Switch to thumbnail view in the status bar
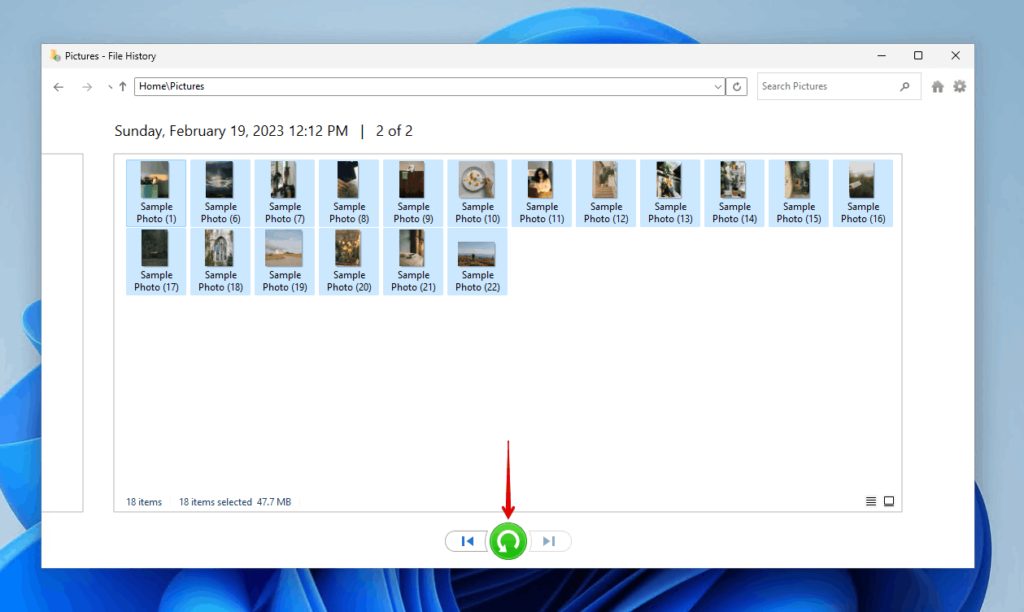Image resolution: width=1024 pixels, height=612 pixels. coord(888,501)
